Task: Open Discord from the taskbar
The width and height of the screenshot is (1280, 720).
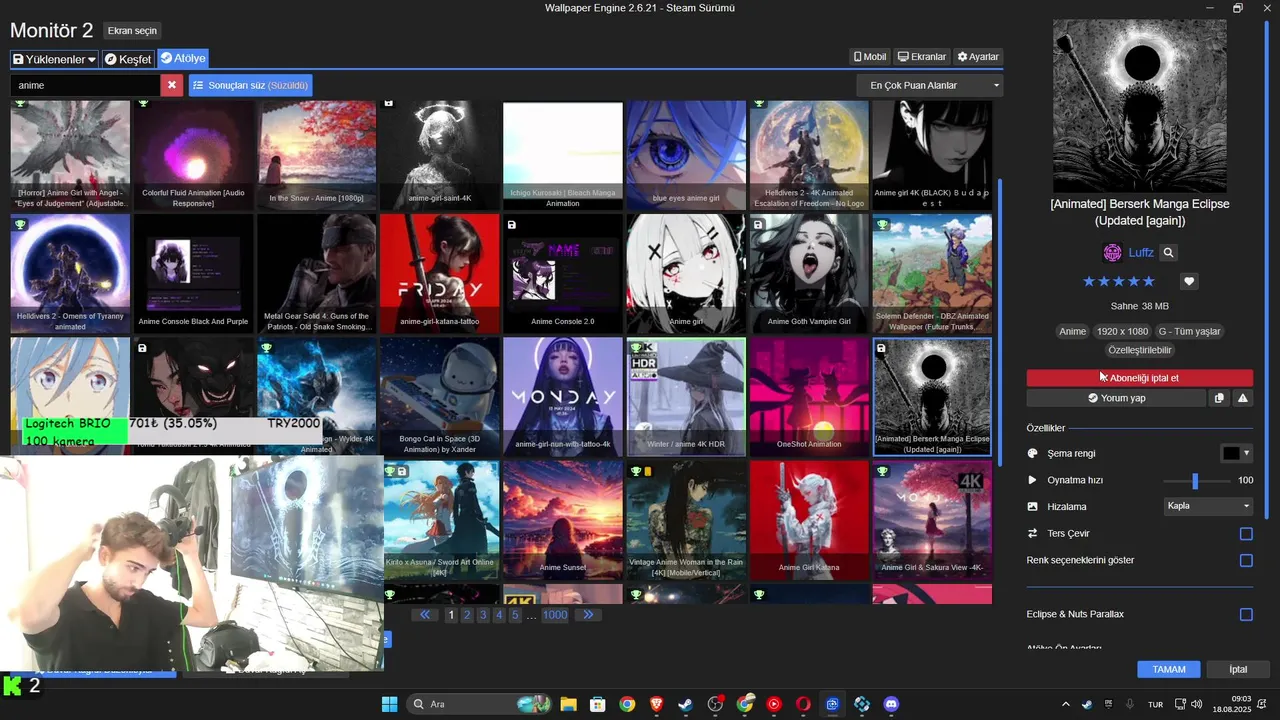Action: click(x=891, y=704)
